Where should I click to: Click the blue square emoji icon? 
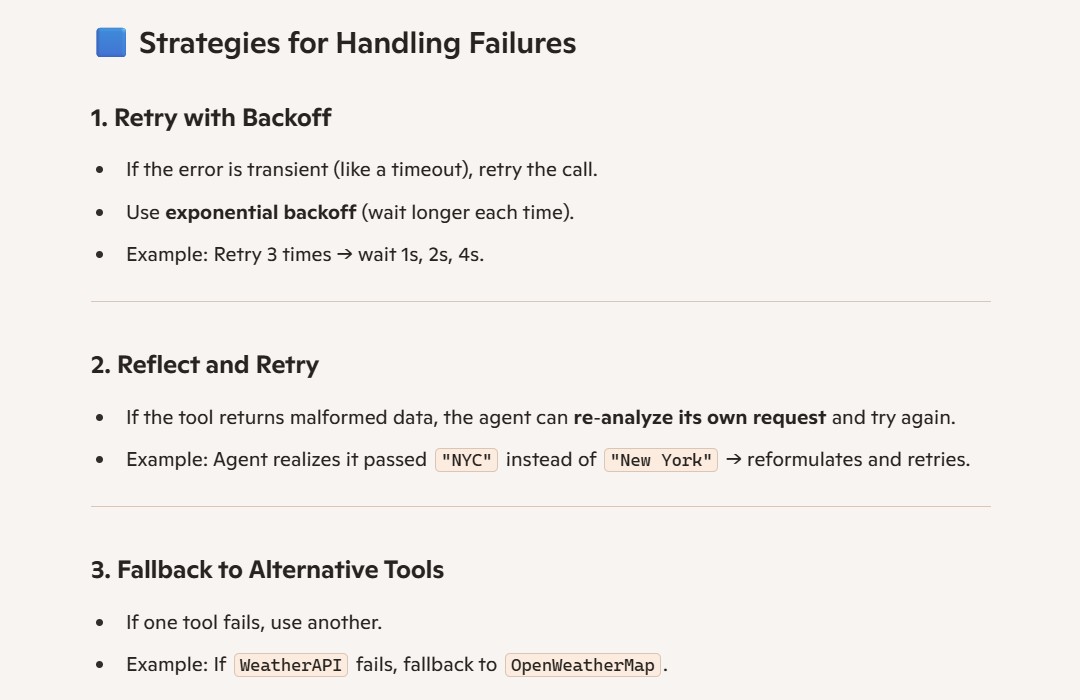(111, 43)
